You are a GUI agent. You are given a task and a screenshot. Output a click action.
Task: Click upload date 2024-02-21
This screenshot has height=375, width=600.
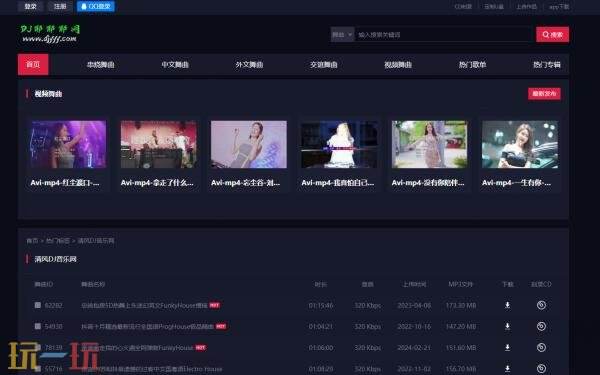coord(414,347)
